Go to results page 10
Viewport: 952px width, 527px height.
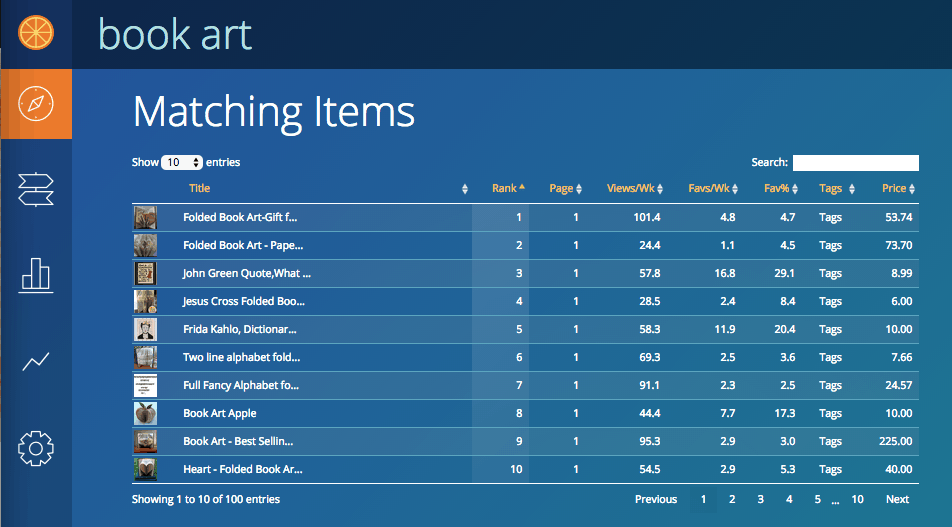(857, 499)
